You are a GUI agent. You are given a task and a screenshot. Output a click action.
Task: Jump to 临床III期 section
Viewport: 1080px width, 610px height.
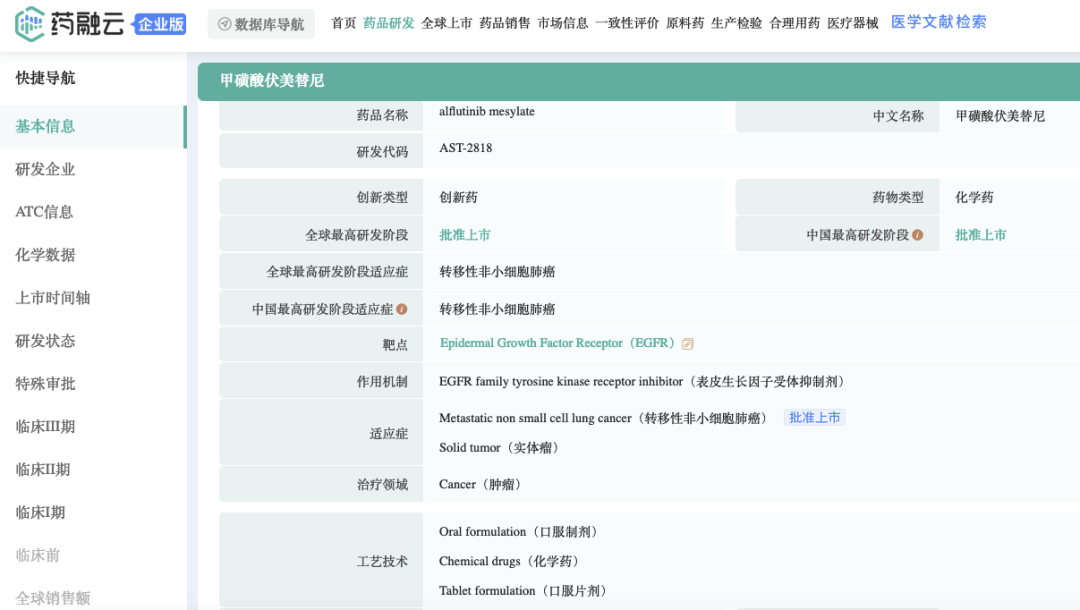coord(45,427)
